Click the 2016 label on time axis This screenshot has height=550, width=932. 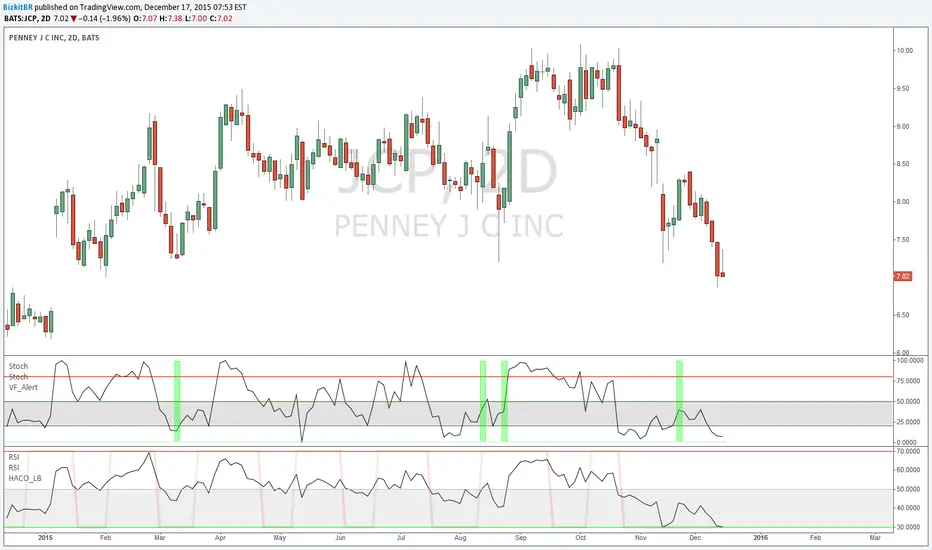tap(761, 538)
